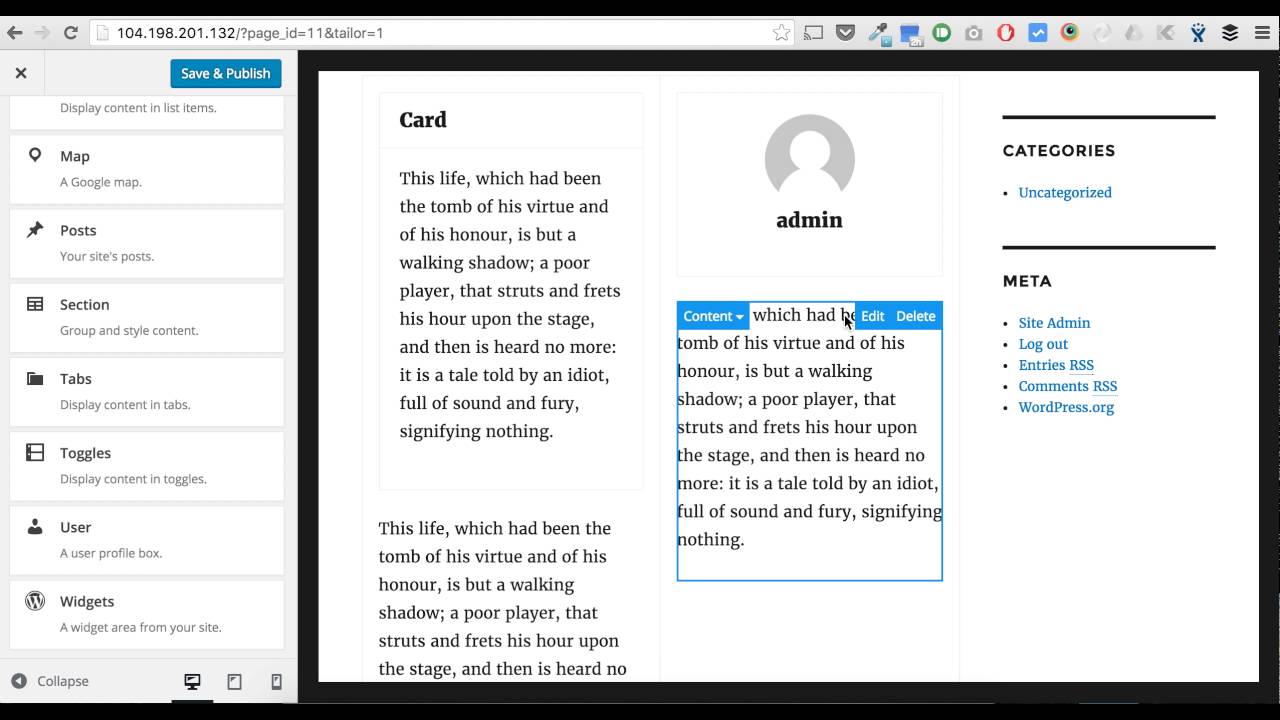
Task: Click the paragraph inside the Card
Action: [510, 305]
